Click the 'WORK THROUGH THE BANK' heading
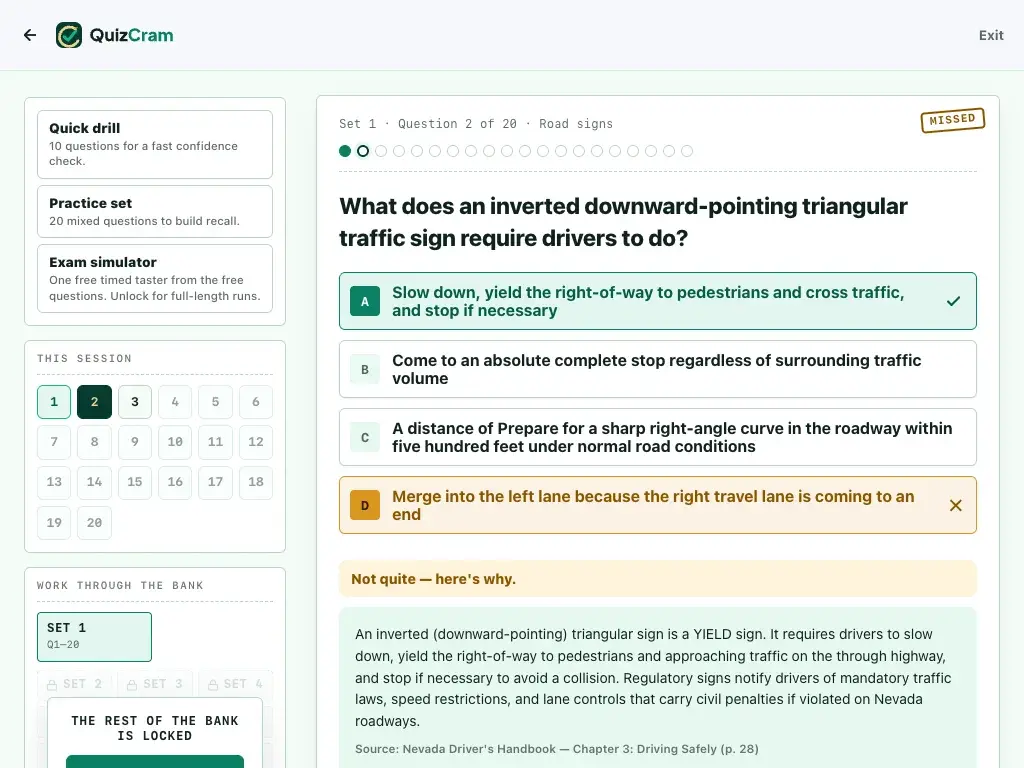1024x768 pixels. [x=120, y=586]
